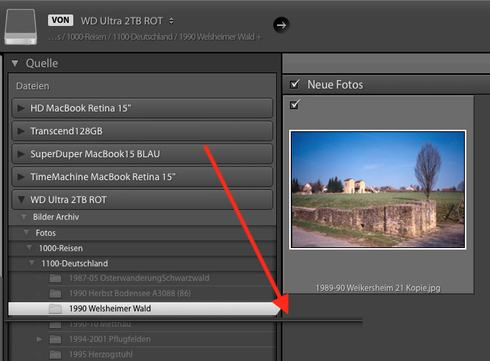
Task: Click the Bilder Archiv folder name
Action: coord(56,217)
